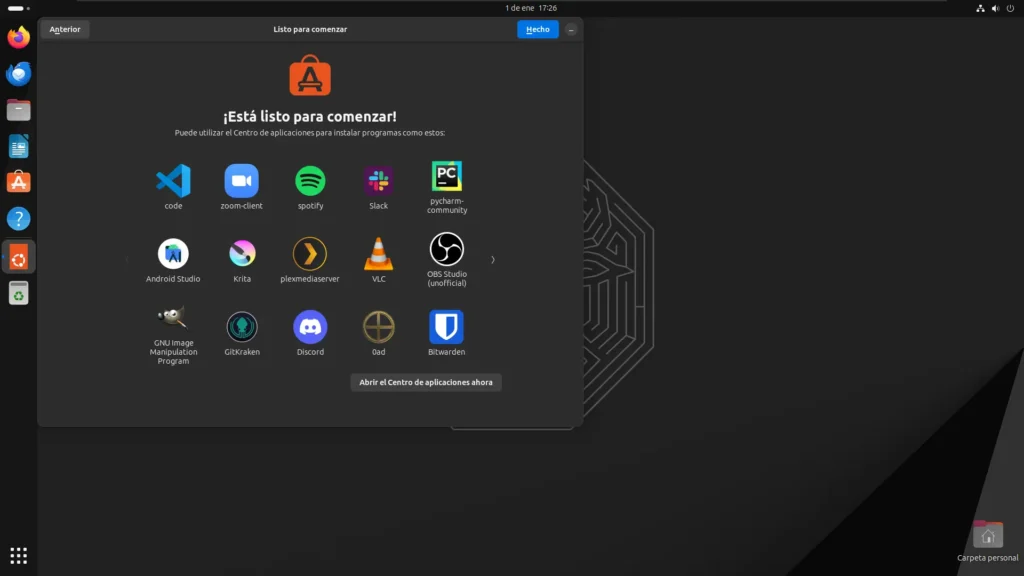Select the GNU Image Manipulation Program icon
Viewport: 1024px width, 576px height.
coord(173,317)
